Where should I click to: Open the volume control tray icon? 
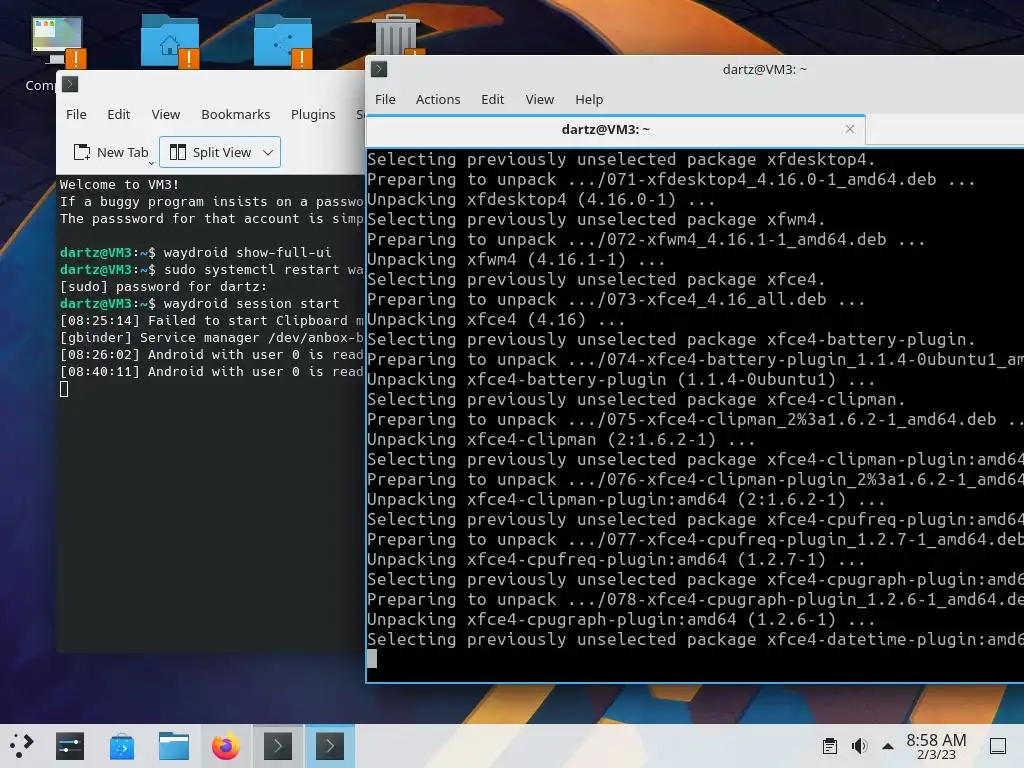click(x=859, y=746)
